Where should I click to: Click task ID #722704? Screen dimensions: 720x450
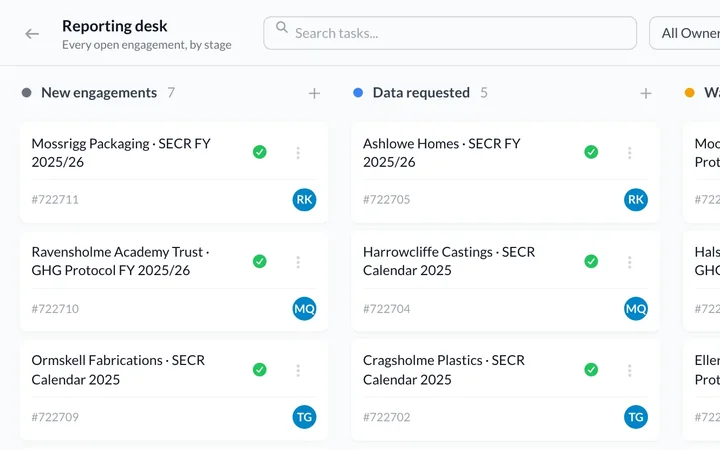pyautogui.click(x=387, y=309)
